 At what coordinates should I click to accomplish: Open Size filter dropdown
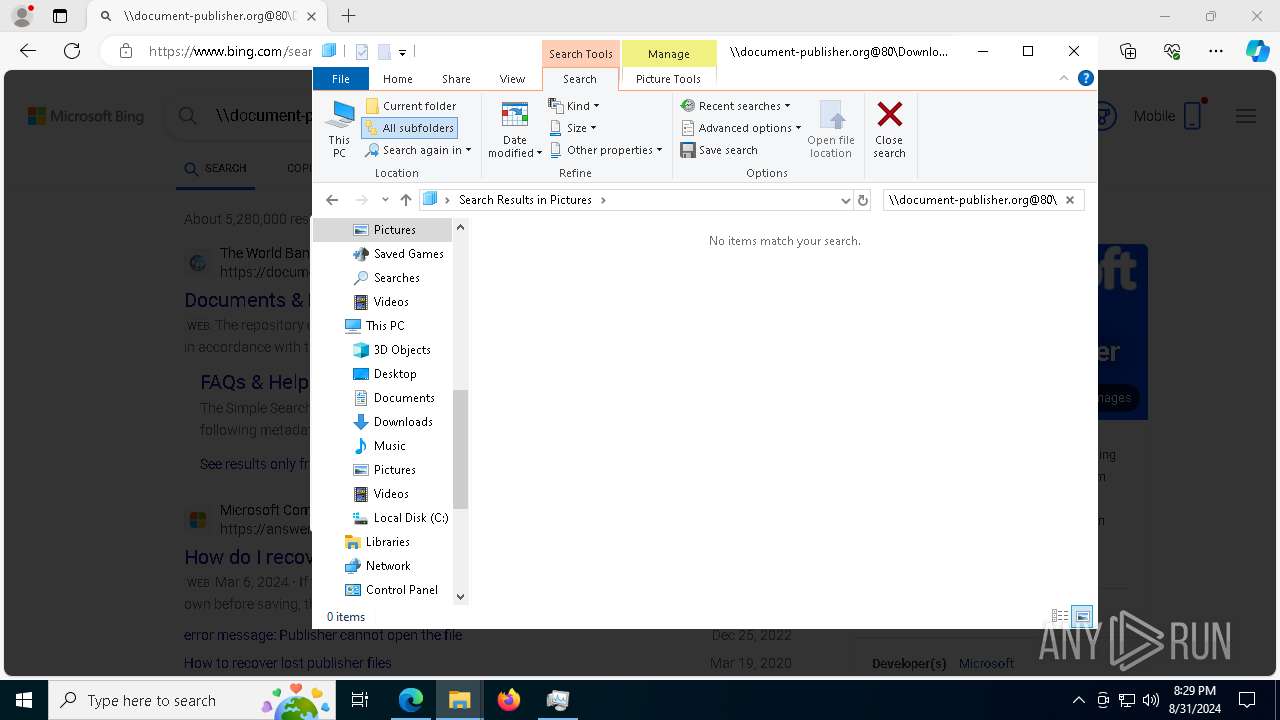(x=573, y=128)
